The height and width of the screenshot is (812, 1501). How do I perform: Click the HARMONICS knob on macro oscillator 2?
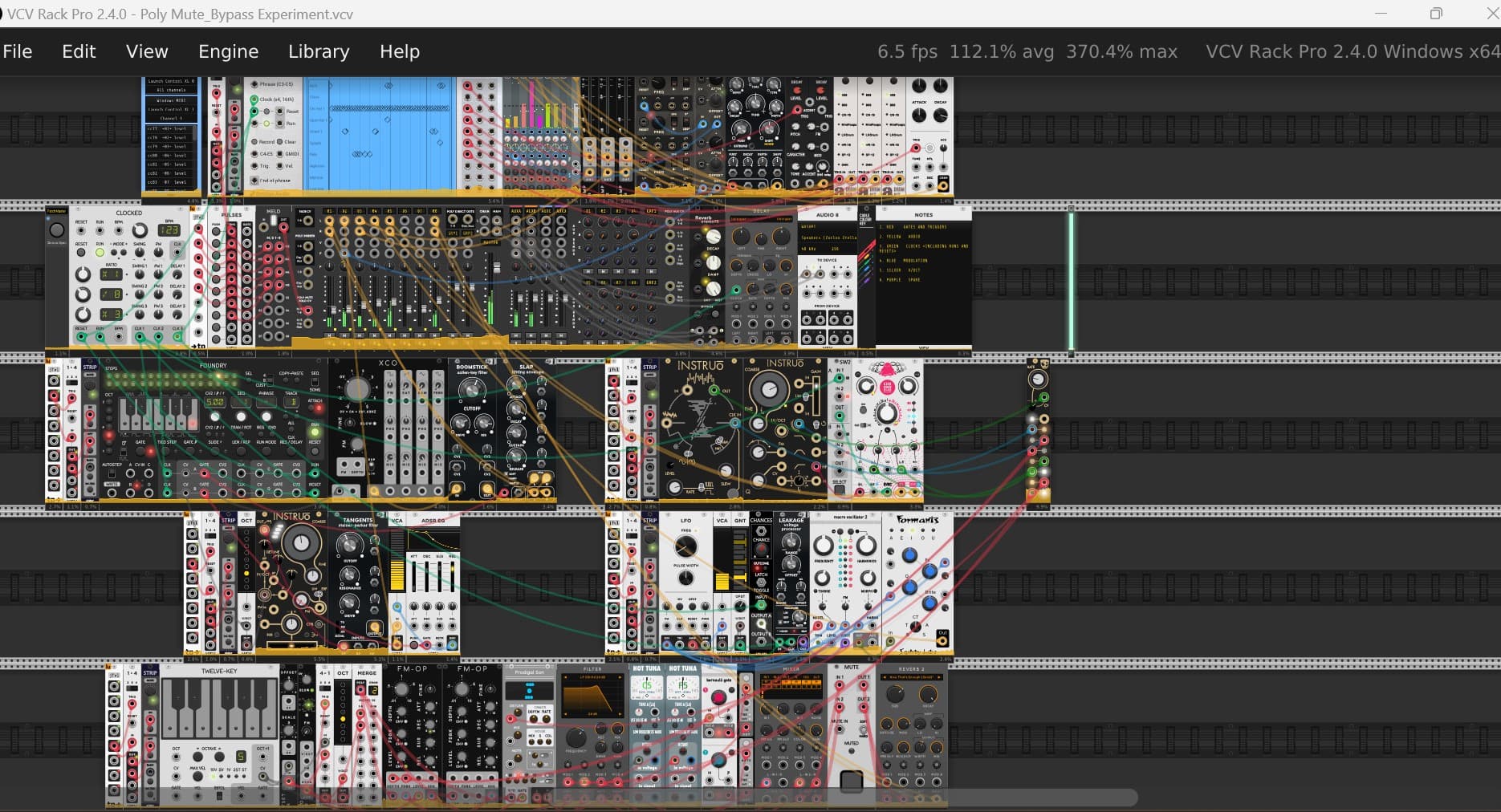point(866,546)
